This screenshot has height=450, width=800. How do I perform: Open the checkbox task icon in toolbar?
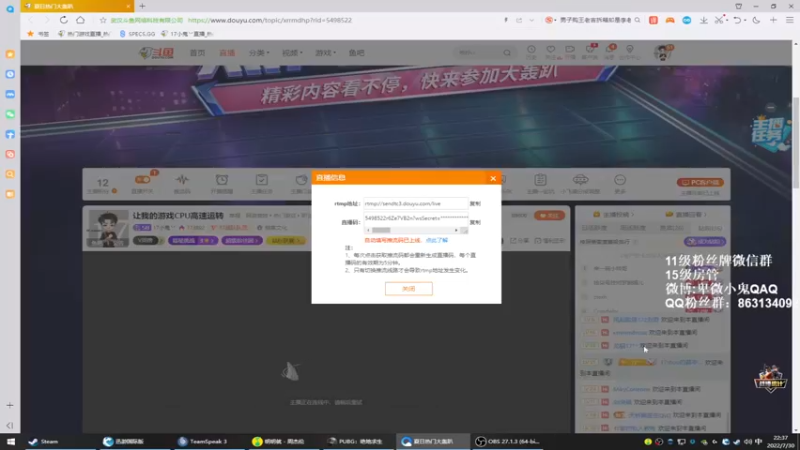(x=262, y=180)
